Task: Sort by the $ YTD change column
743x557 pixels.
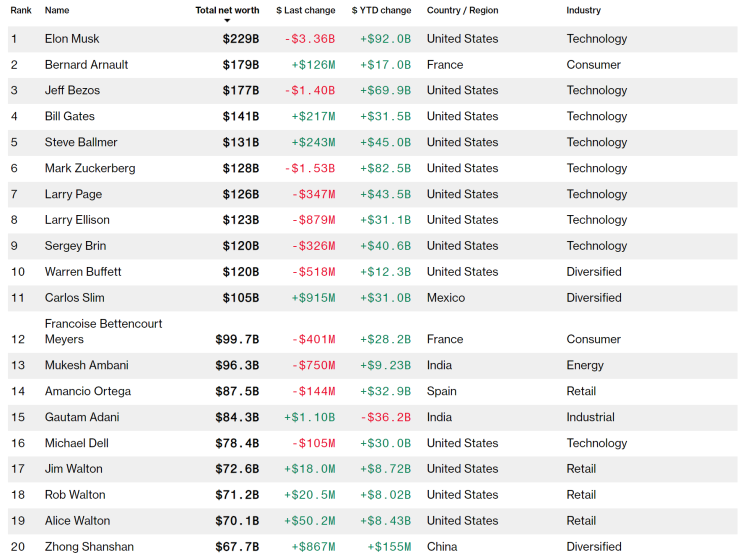Action: tap(381, 10)
